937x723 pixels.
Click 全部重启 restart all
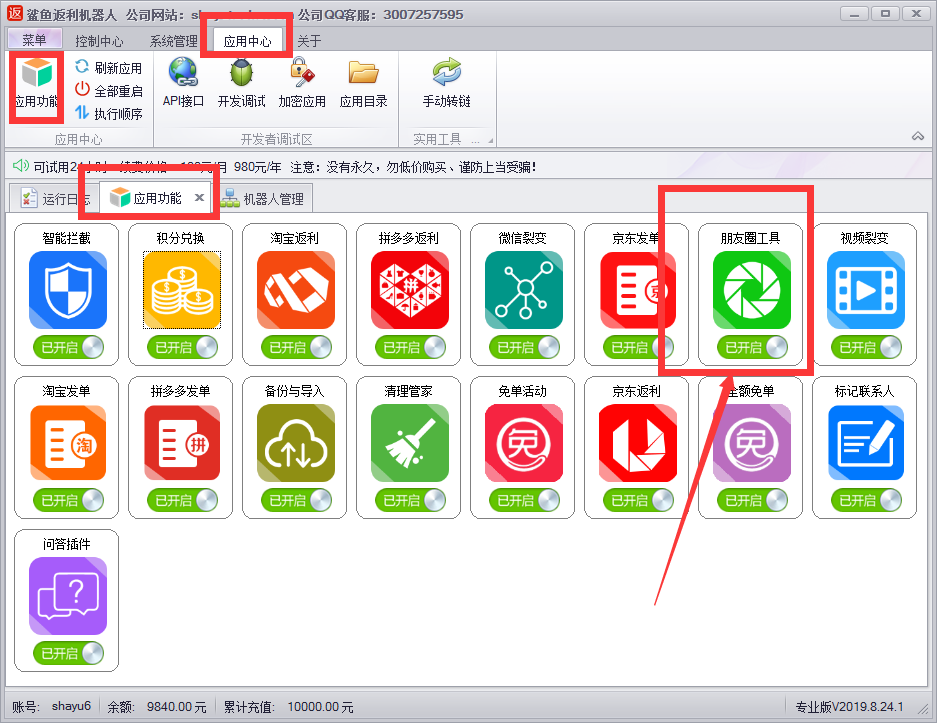click(109, 91)
